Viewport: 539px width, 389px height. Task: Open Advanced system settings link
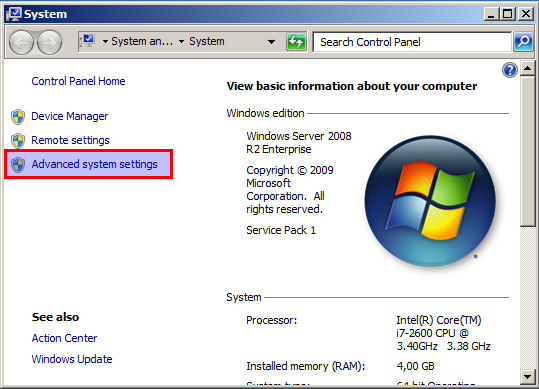(95, 164)
